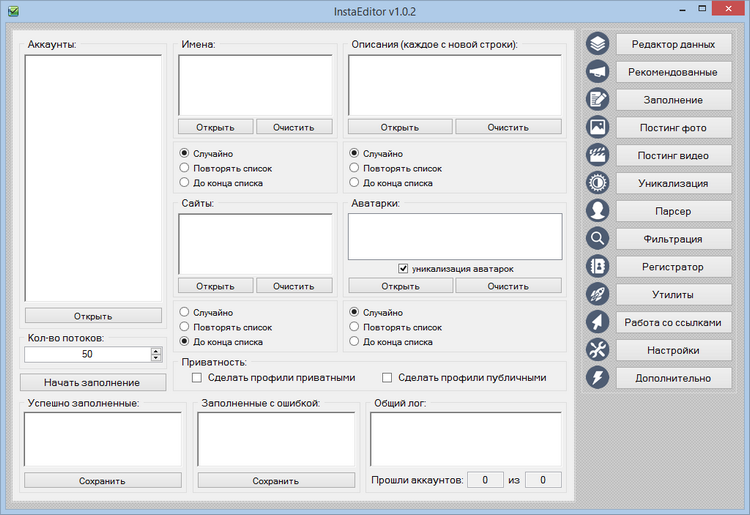
Task: Click the picture icon for Постинг фото
Action: 598,128
